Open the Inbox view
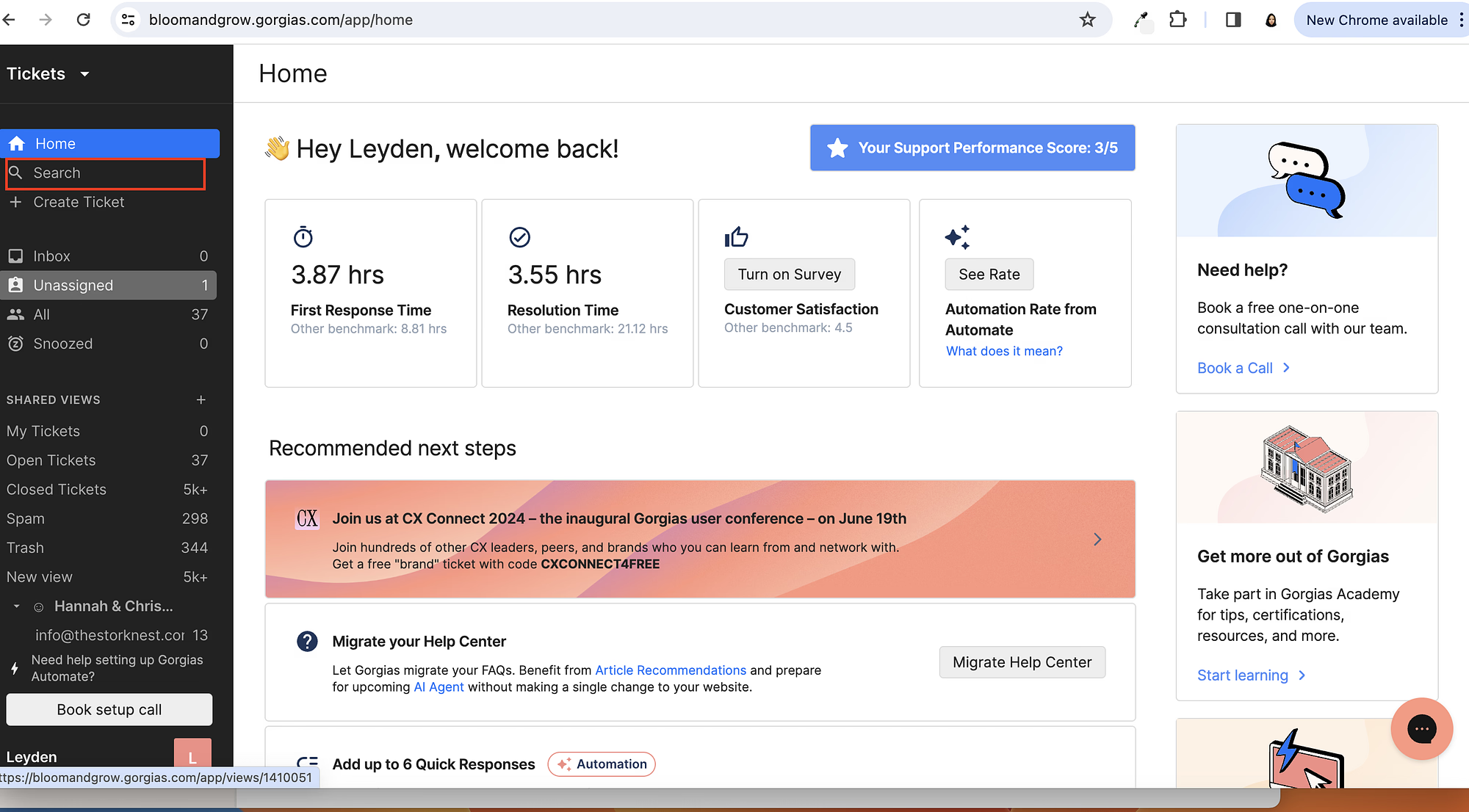The height and width of the screenshot is (812, 1469). coord(108,256)
